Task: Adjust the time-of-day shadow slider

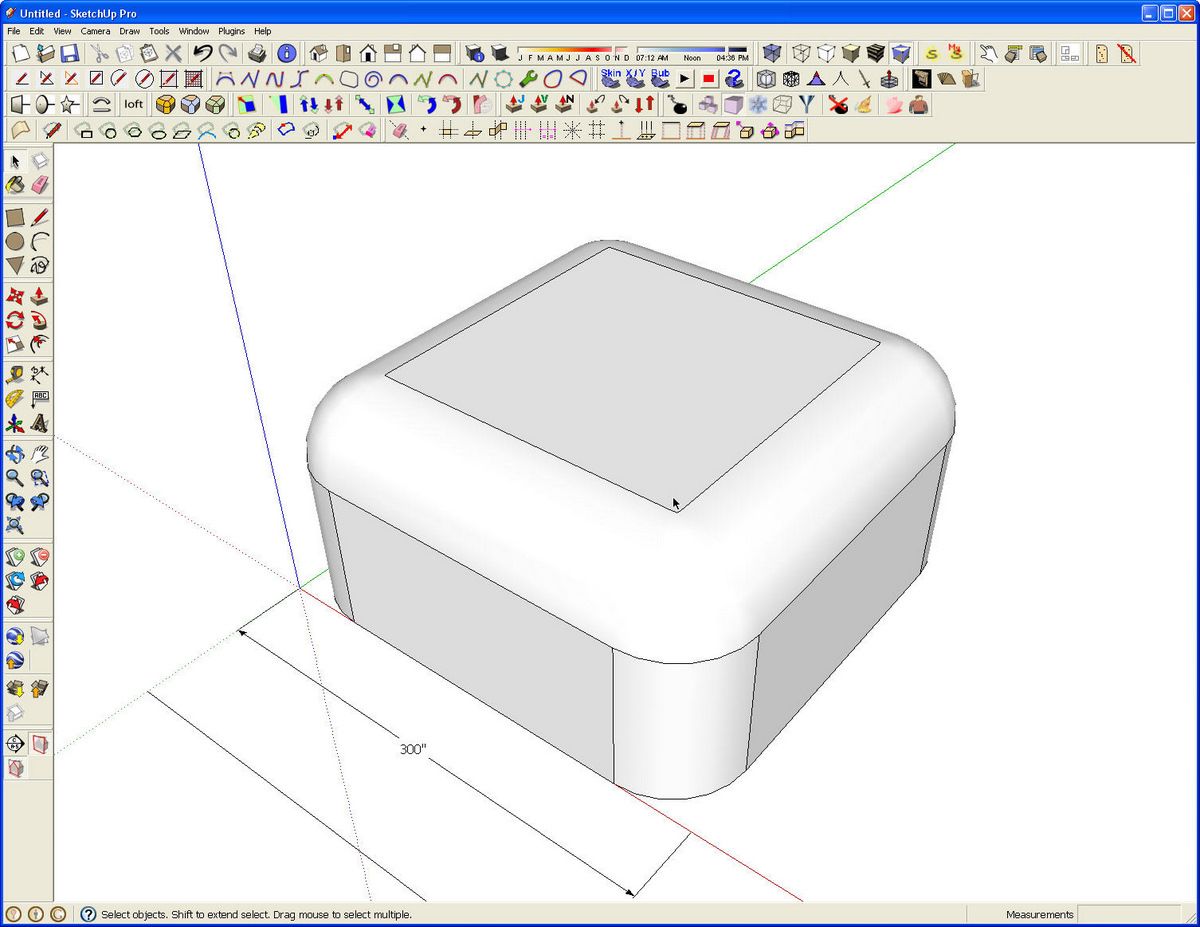Action: 692,50
